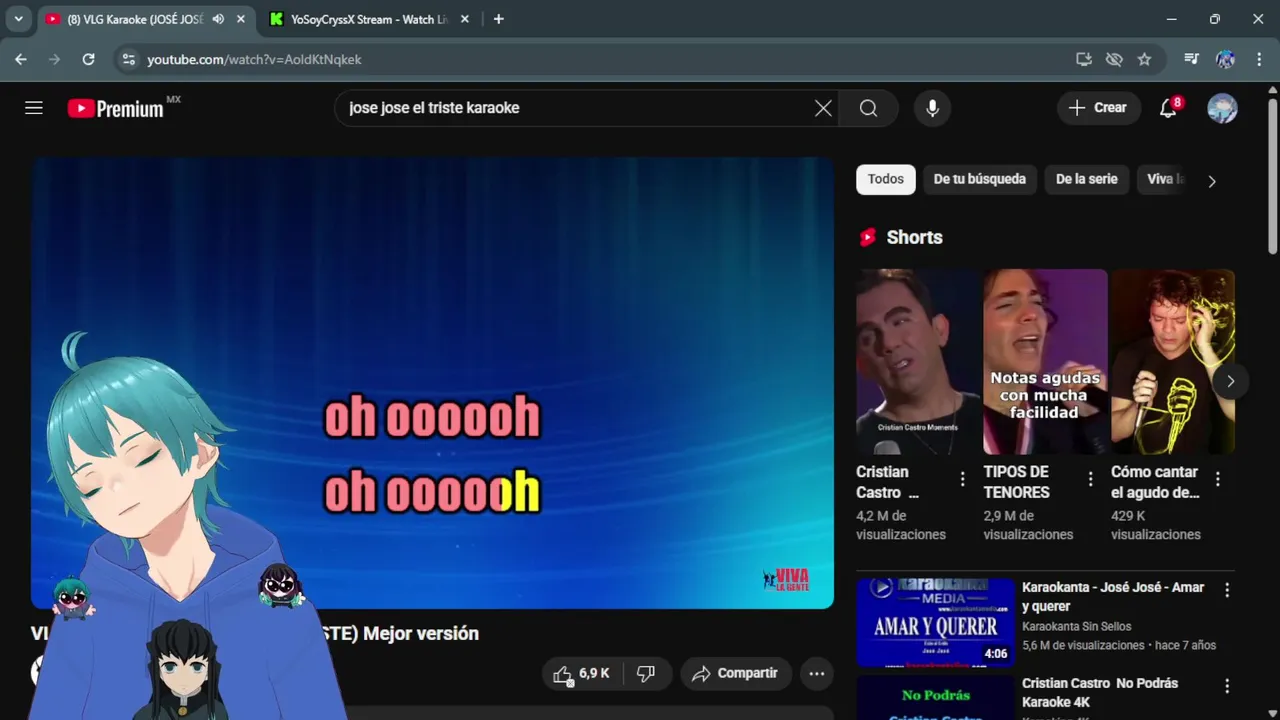Select the De tu búsqueda chip
Image resolution: width=1280 pixels, height=720 pixels.
click(x=979, y=179)
